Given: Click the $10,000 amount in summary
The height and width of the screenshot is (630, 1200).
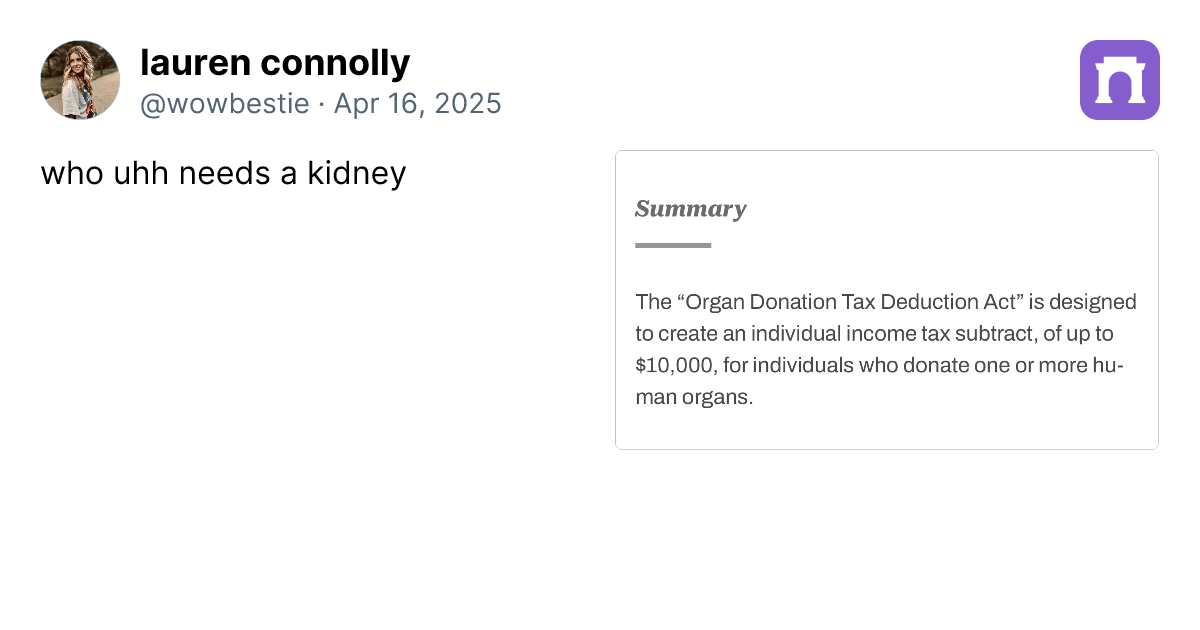Looking at the screenshot, I should click(675, 365).
